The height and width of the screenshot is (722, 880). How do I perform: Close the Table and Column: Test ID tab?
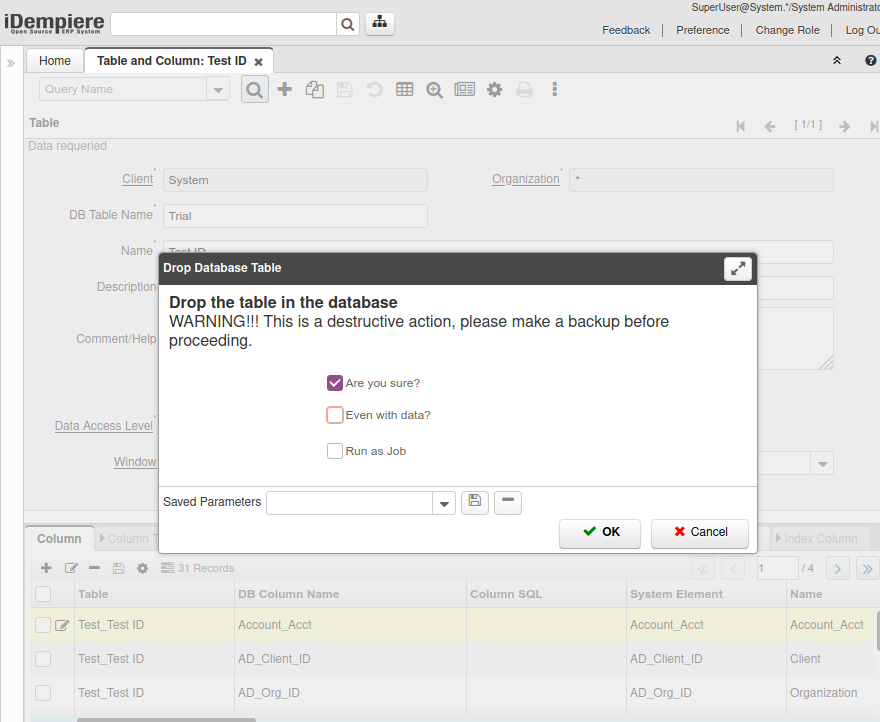[x=259, y=62]
